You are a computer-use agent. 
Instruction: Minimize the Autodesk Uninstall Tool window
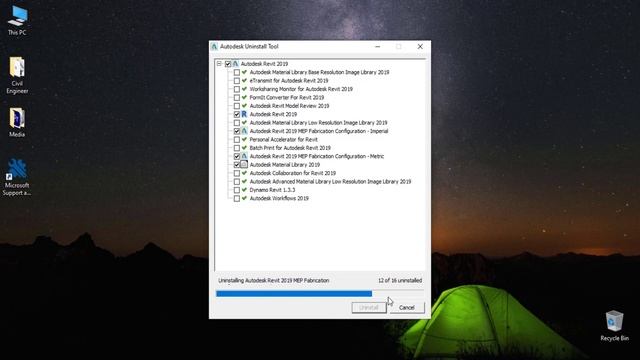tap(378, 47)
